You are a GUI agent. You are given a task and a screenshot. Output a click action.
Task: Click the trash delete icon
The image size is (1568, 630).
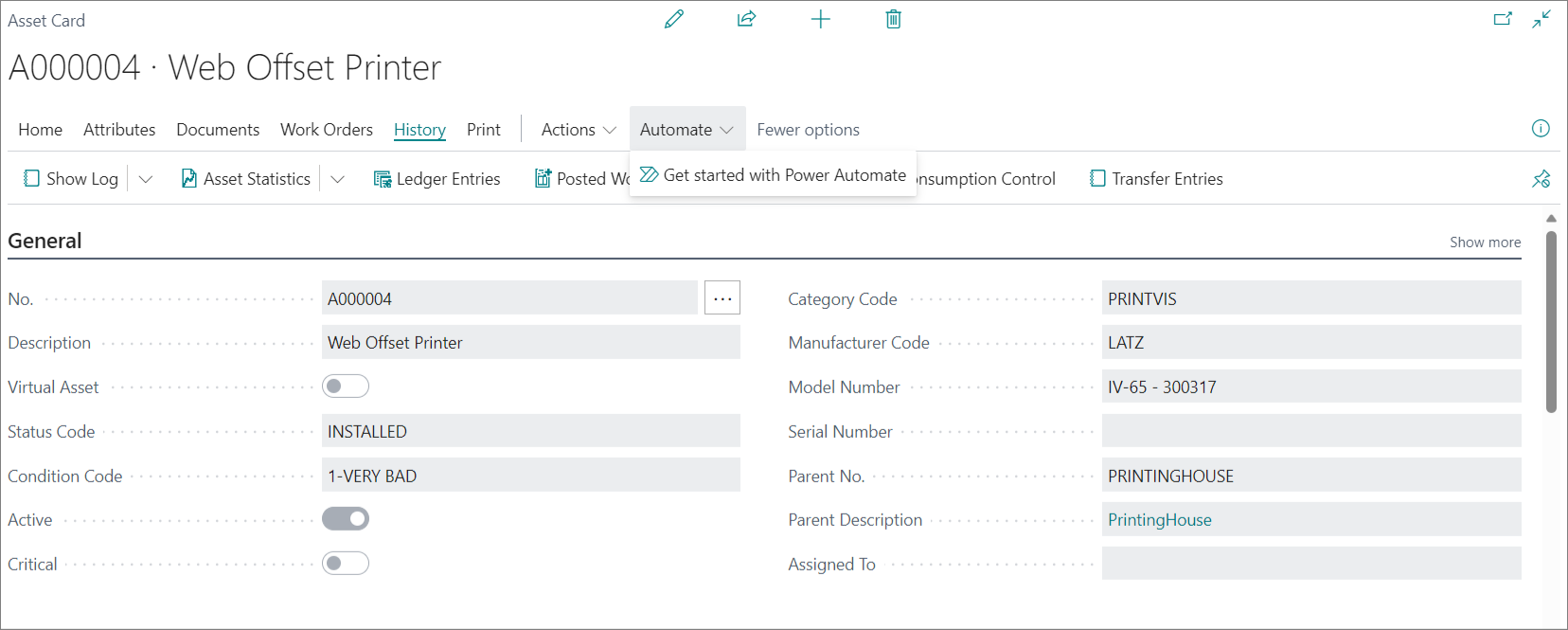coord(893,19)
